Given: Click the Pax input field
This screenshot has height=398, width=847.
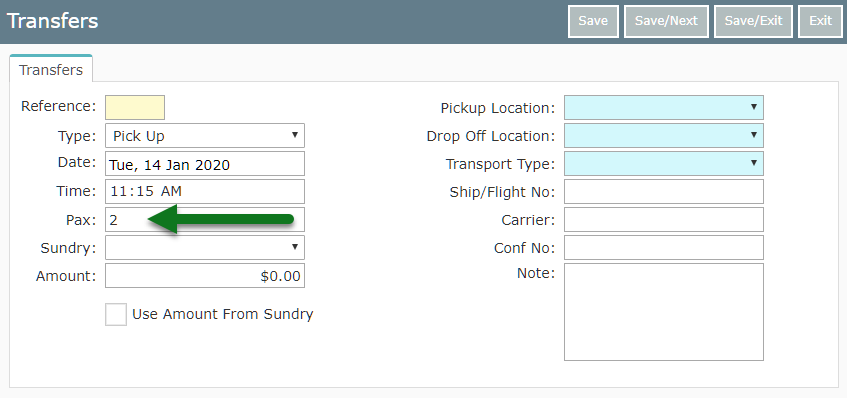Looking at the screenshot, I should (205, 220).
